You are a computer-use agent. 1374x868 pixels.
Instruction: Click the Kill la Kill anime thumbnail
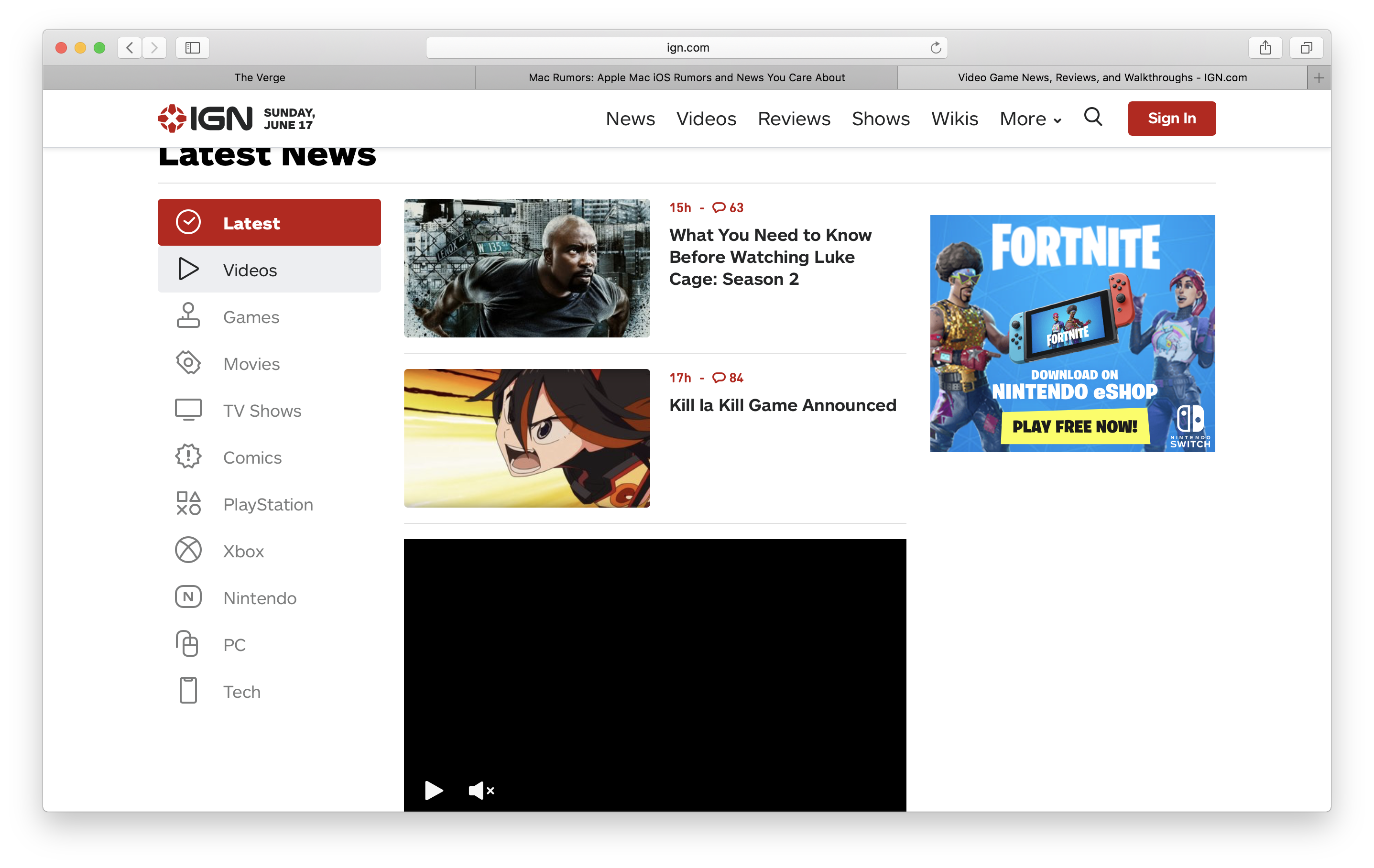(527, 438)
